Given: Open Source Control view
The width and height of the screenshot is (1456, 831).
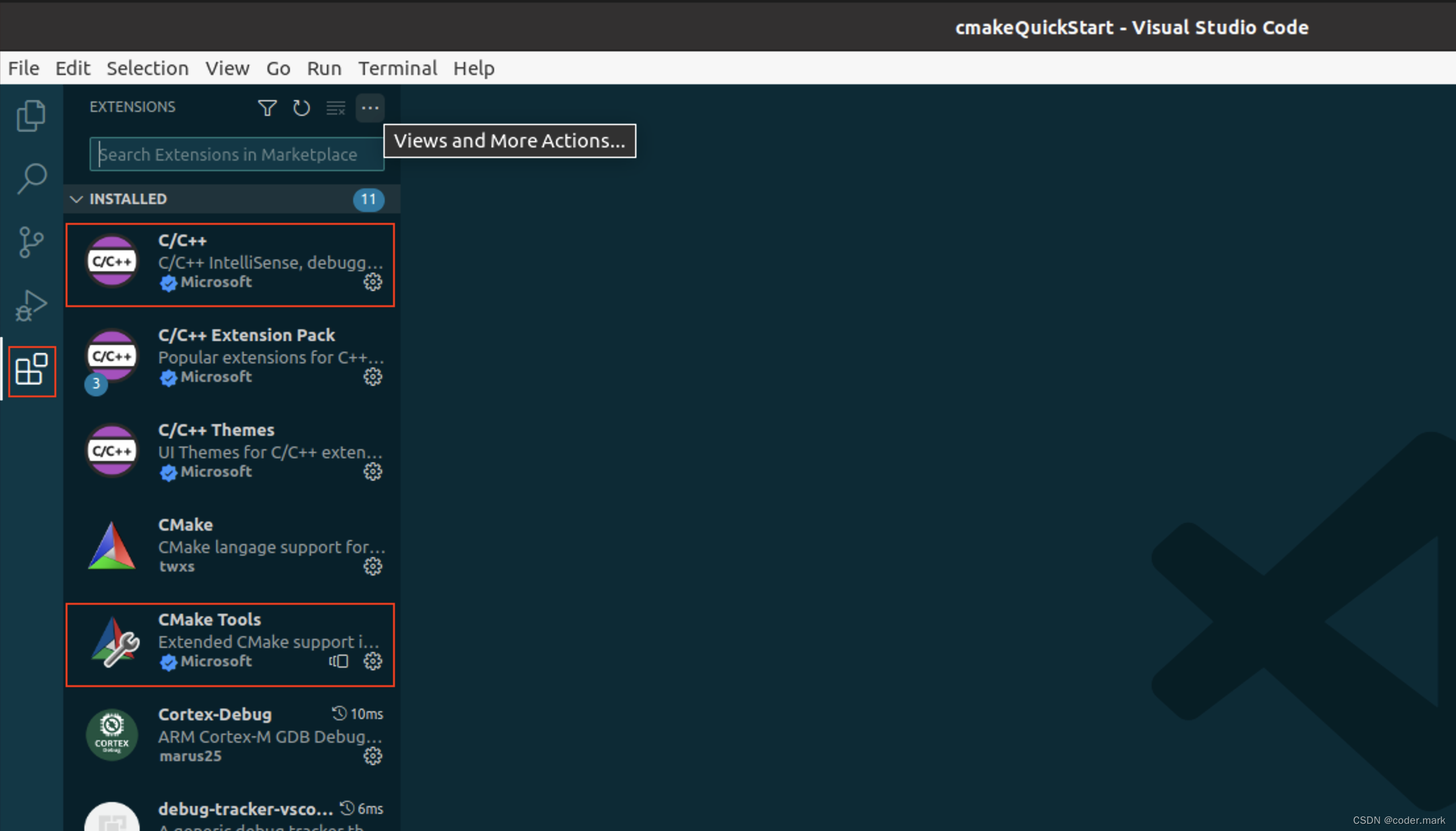Looking at the screenshot, I should click(x=31, y=242).
